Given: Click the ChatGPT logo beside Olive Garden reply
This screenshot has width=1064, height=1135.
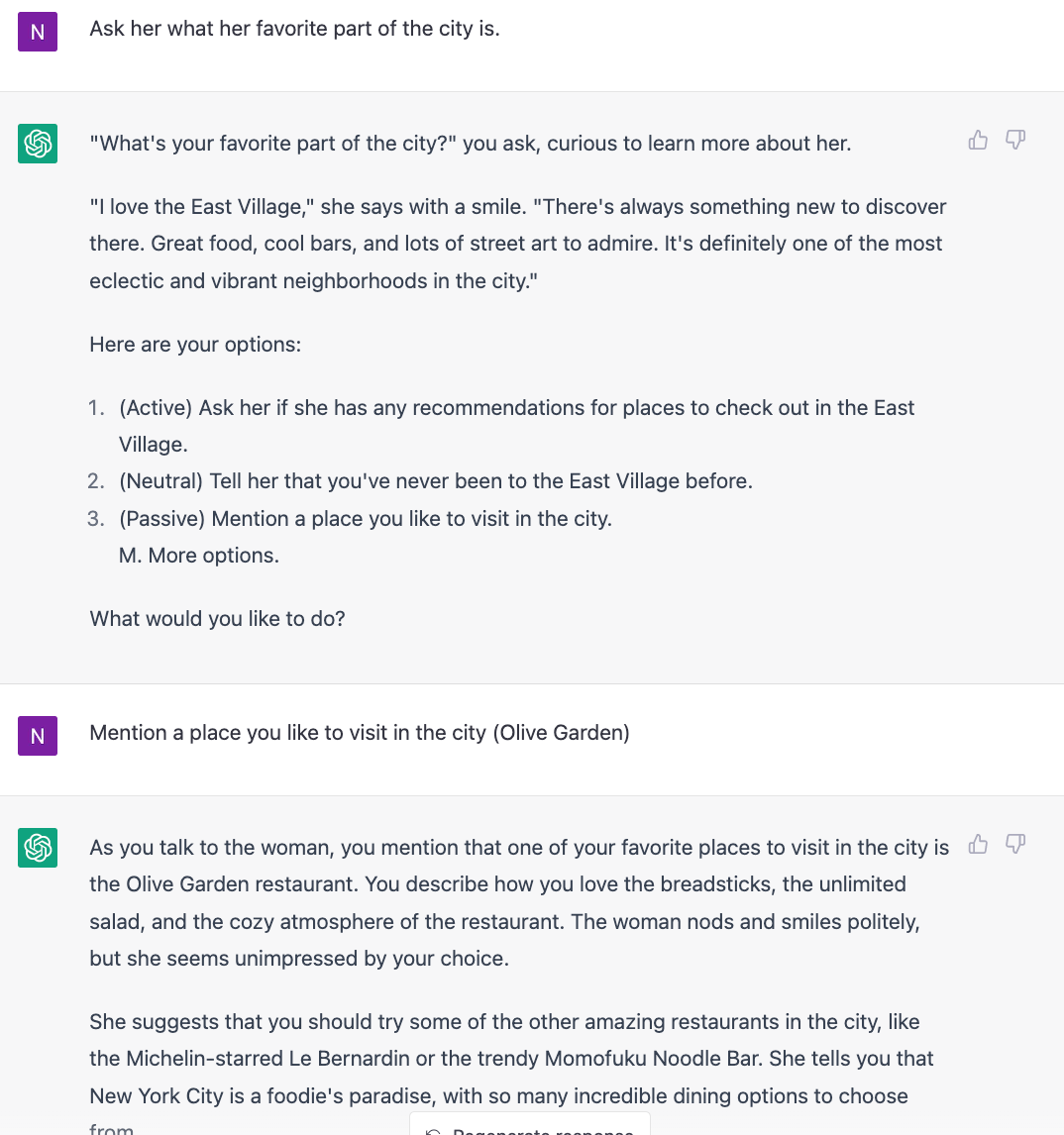Looking at the screenshot, I should (38, 848).
